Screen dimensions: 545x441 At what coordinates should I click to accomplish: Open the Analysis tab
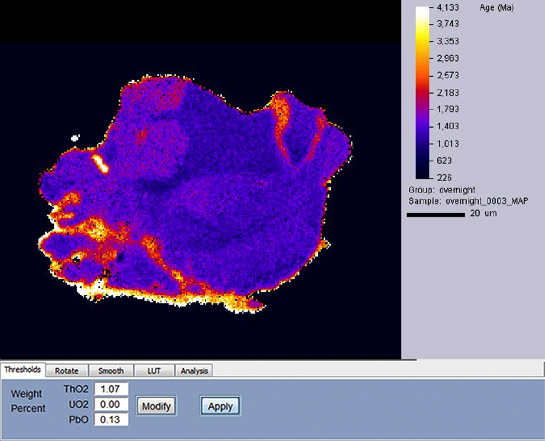194,371
